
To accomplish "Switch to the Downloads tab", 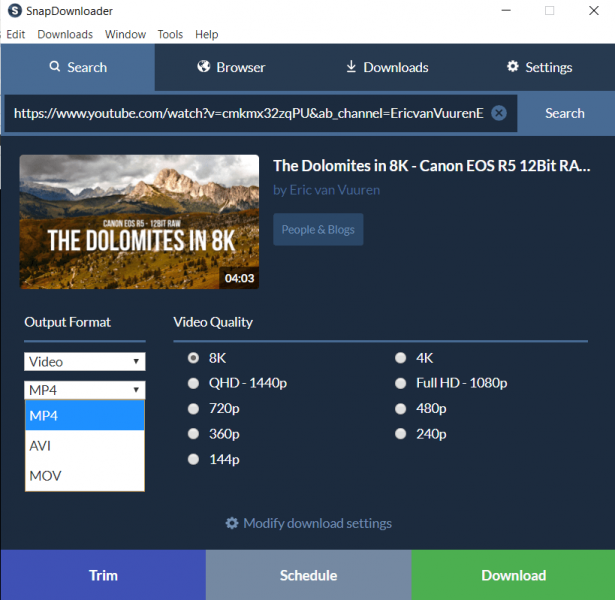I will pos(386,67).
